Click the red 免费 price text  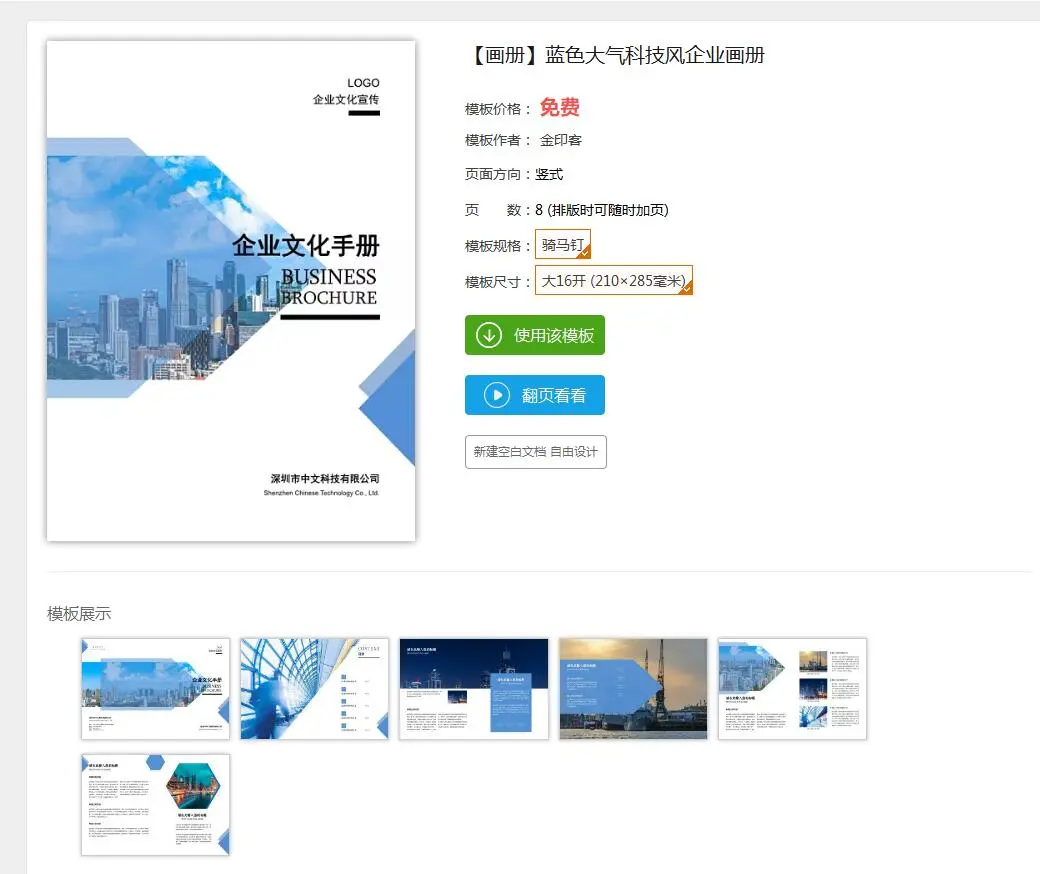(560, 107)
